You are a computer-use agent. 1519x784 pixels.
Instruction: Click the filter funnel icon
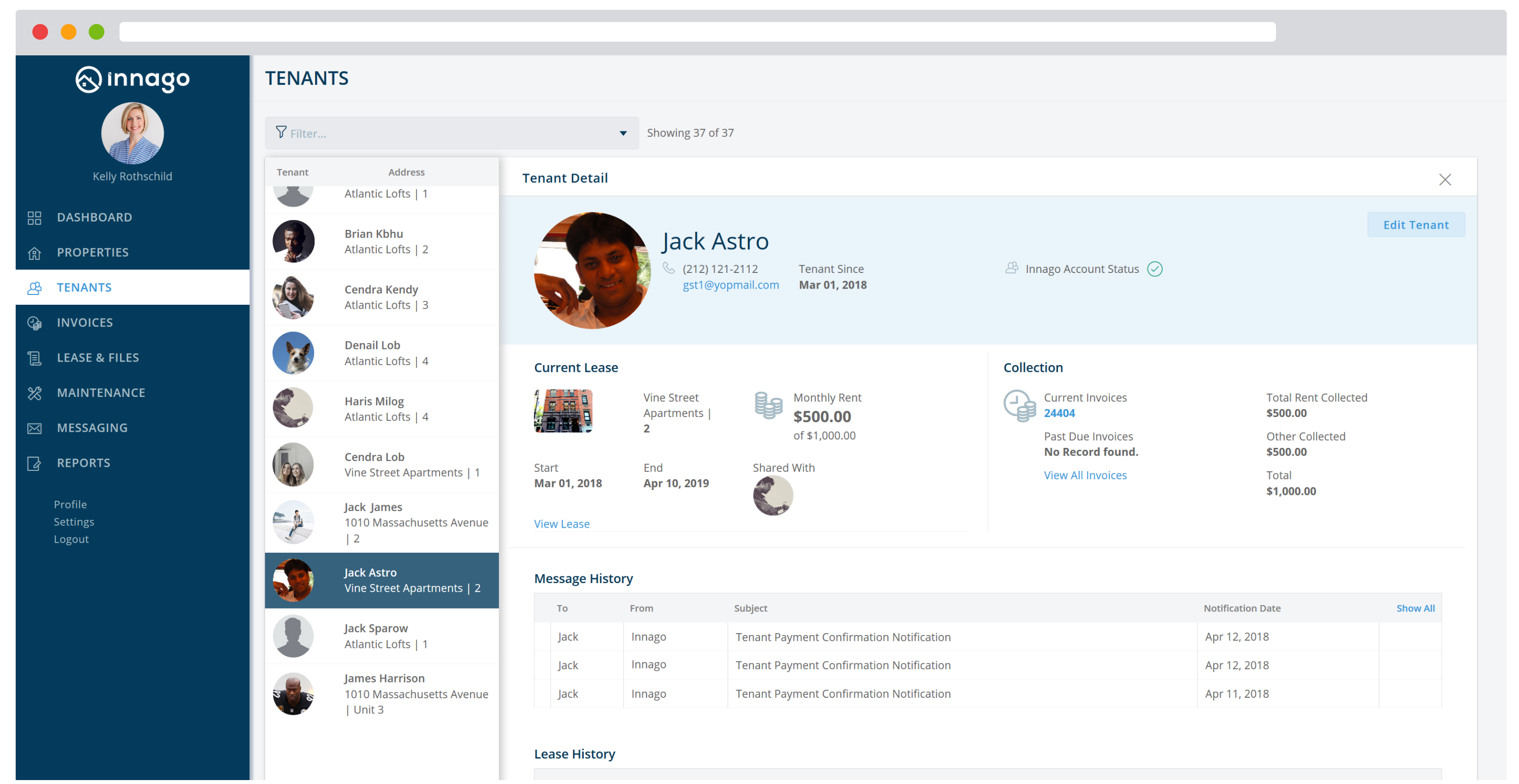(281, 133)
